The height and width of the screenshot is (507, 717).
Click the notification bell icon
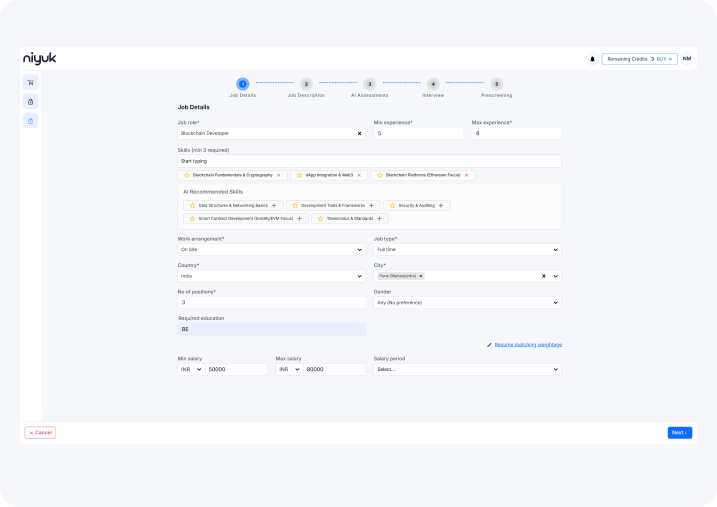pos(592,59)
